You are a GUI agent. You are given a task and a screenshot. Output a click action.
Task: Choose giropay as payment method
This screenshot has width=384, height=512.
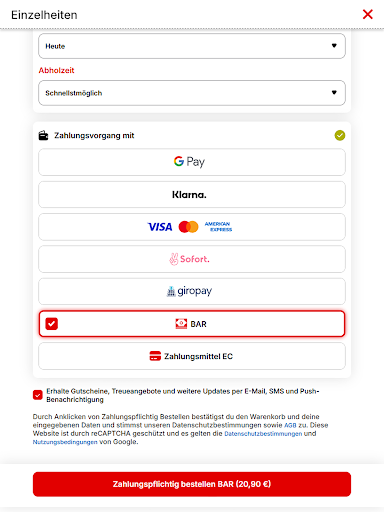[192, 292]
